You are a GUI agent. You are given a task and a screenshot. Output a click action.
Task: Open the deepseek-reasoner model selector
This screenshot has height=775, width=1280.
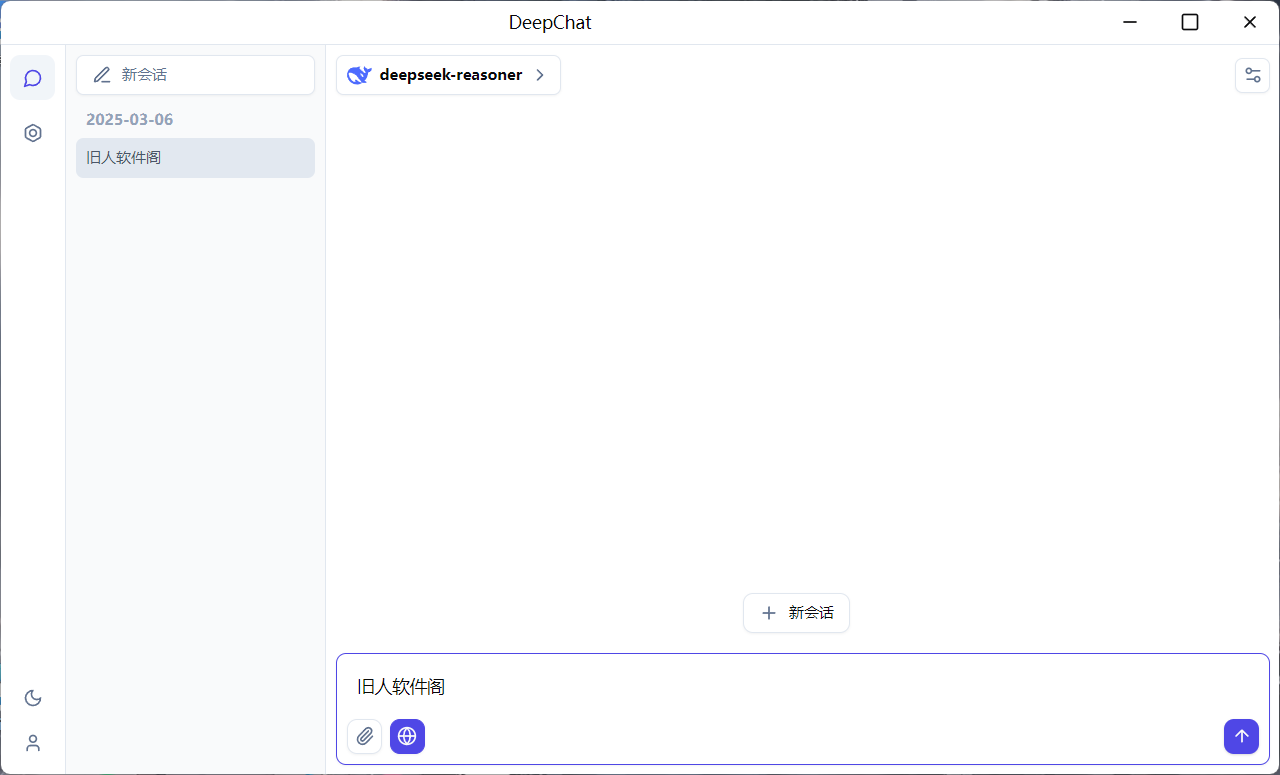coord(448,75)
